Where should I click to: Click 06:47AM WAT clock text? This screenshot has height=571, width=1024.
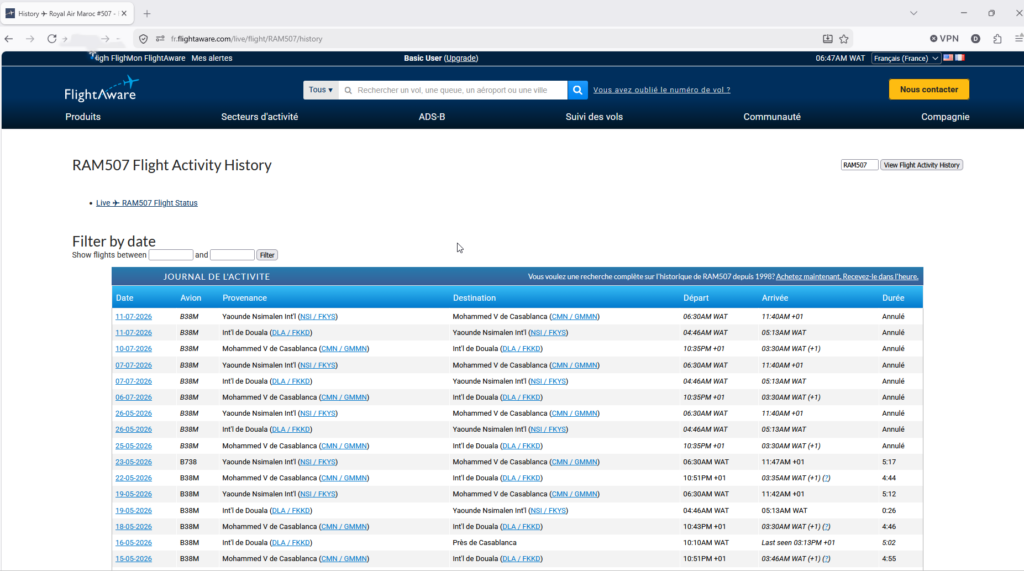(840, 58)
